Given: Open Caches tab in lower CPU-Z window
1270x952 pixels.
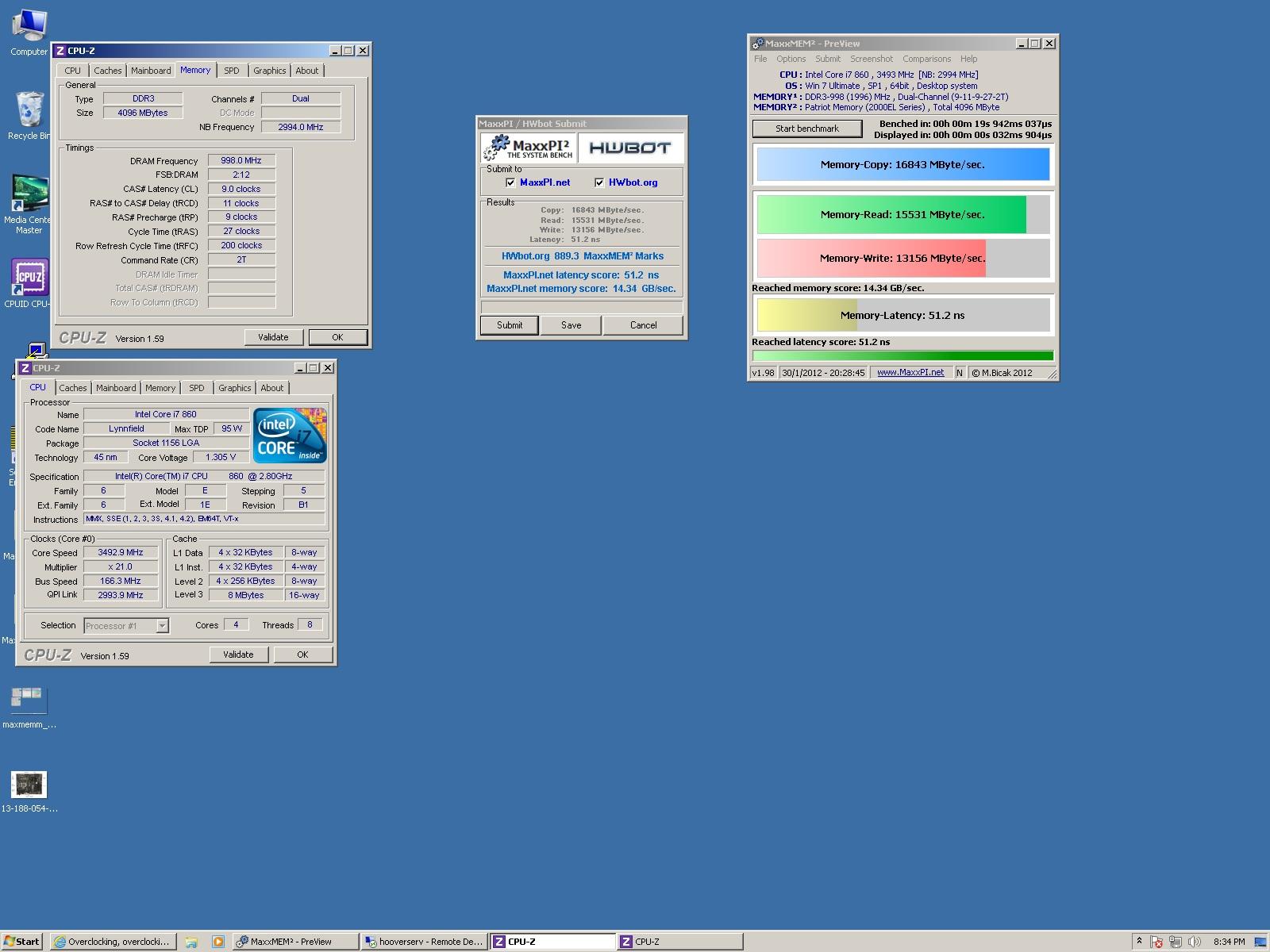Looking at the screenshot, I should [x=73, y=388].
